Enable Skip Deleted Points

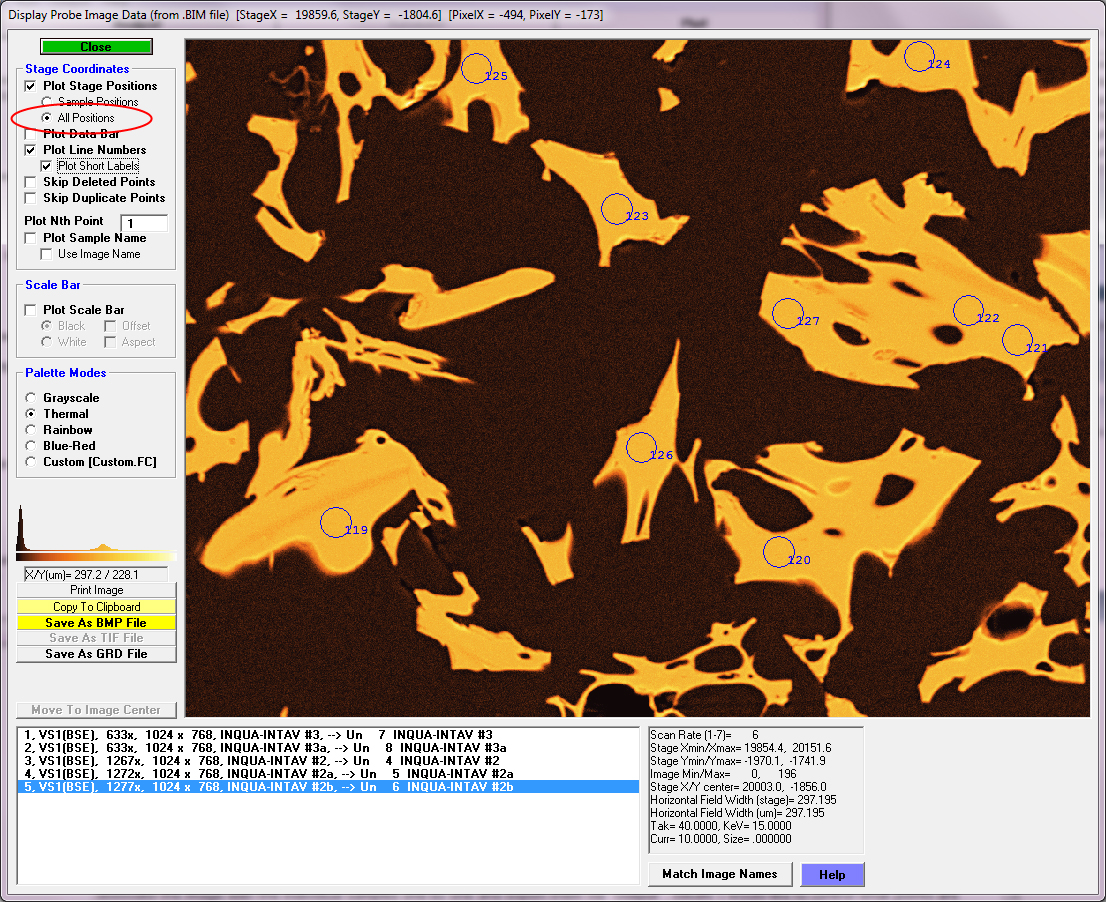[x=31, y=182]
